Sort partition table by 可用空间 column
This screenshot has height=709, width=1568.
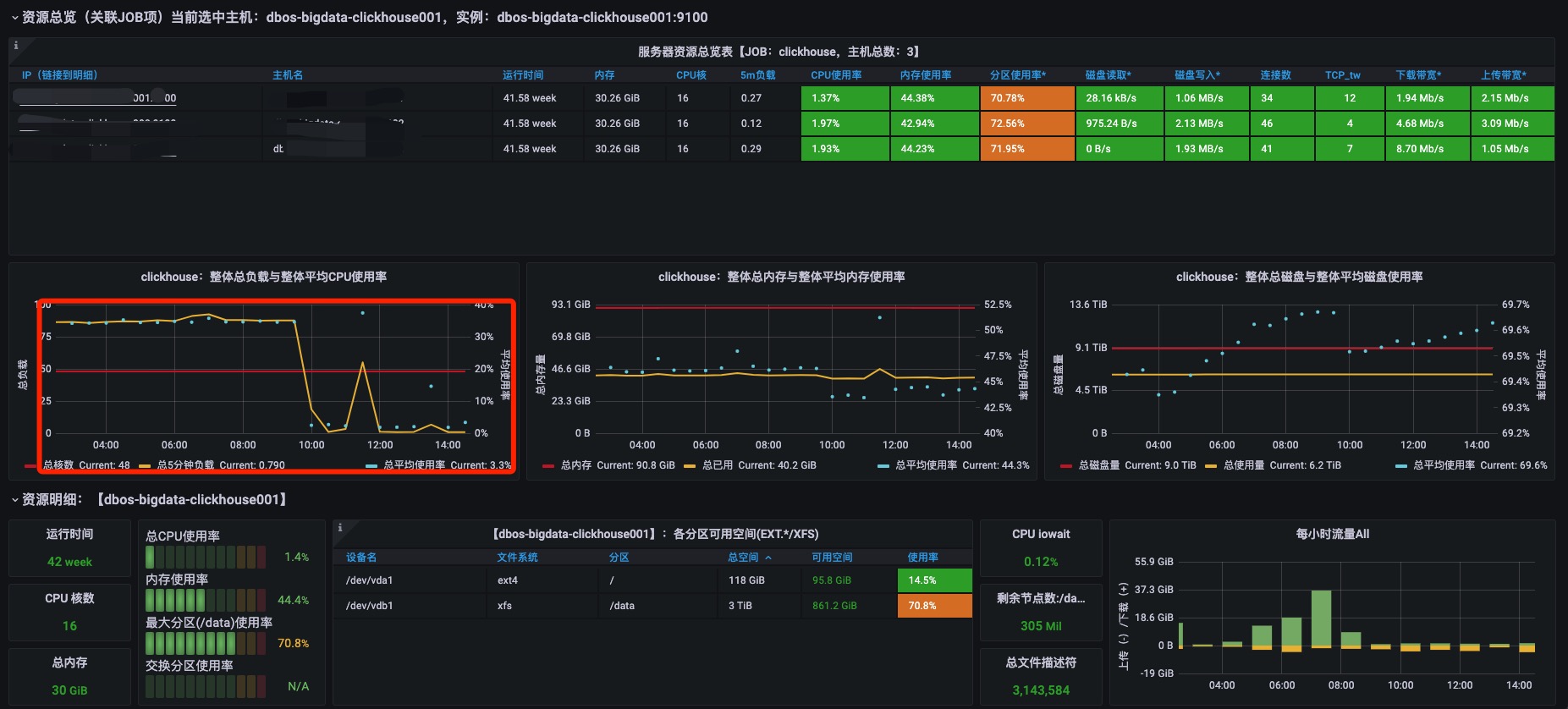[x=833, y=558]
